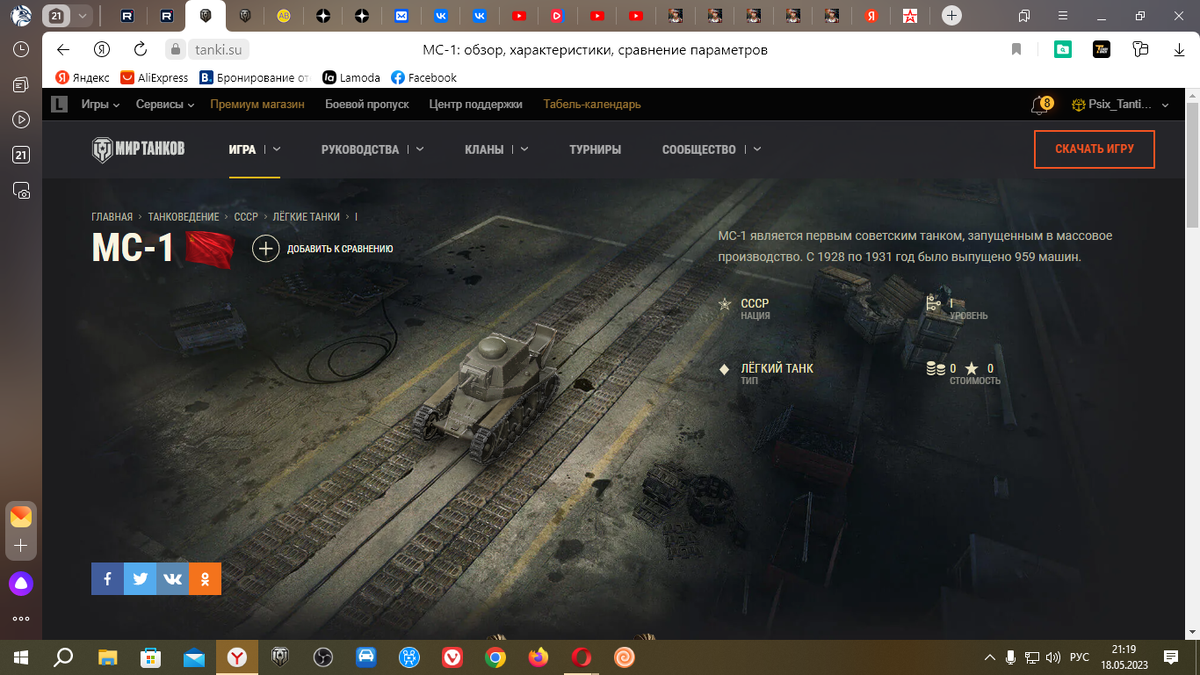The height and width of the screenshot is (675, 1200).
Task: Open the video play icon in the sidebar
Action: coord(21,119)
